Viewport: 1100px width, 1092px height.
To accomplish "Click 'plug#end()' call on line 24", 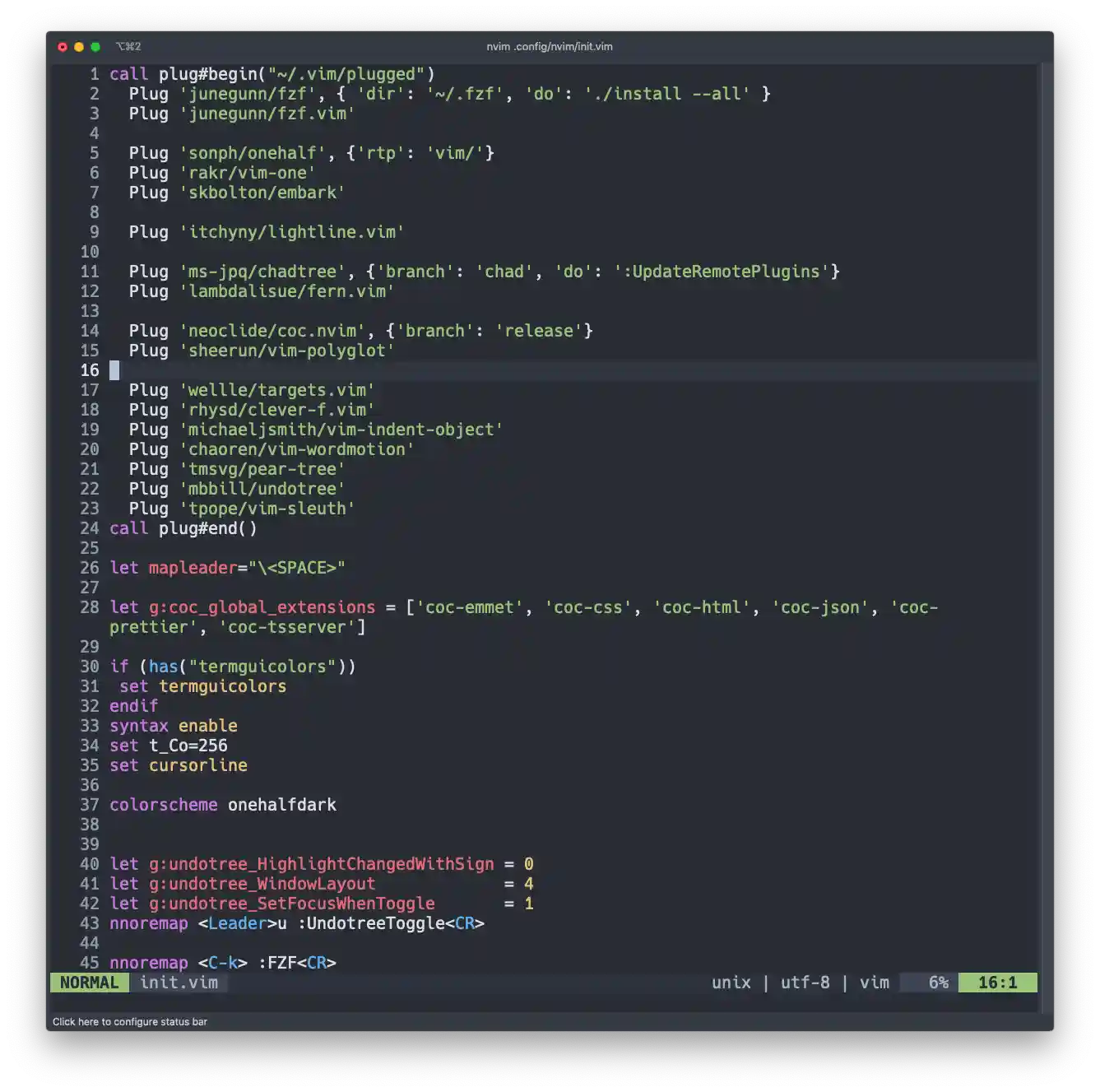I will (208, 528).
